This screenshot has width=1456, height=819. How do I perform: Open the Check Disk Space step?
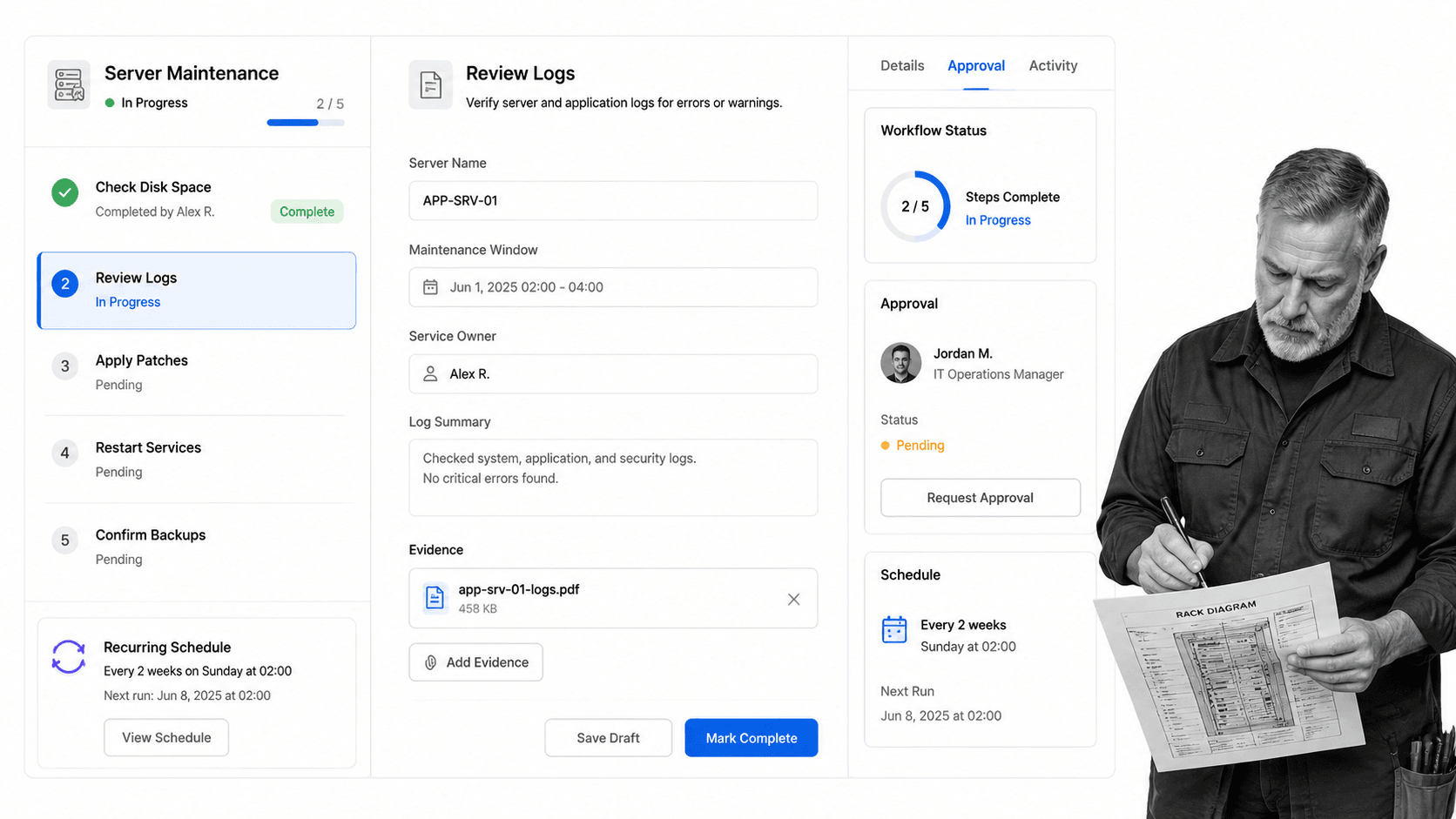coord(197,198)
